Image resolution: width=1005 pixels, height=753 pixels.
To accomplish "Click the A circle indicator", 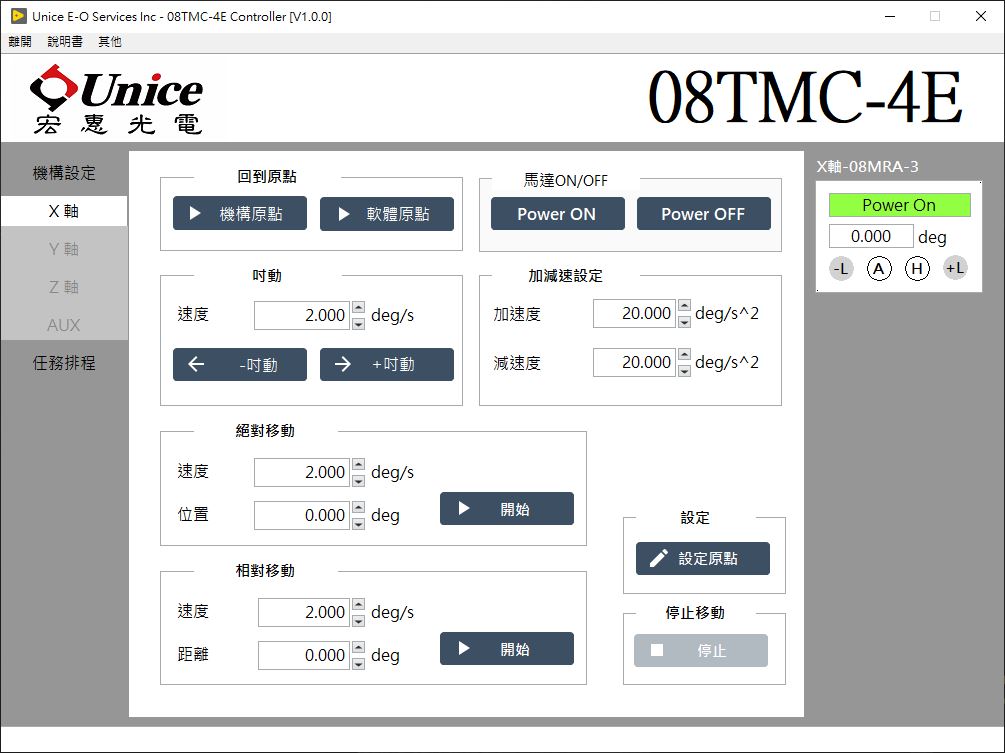I will [x=879, y=268].
